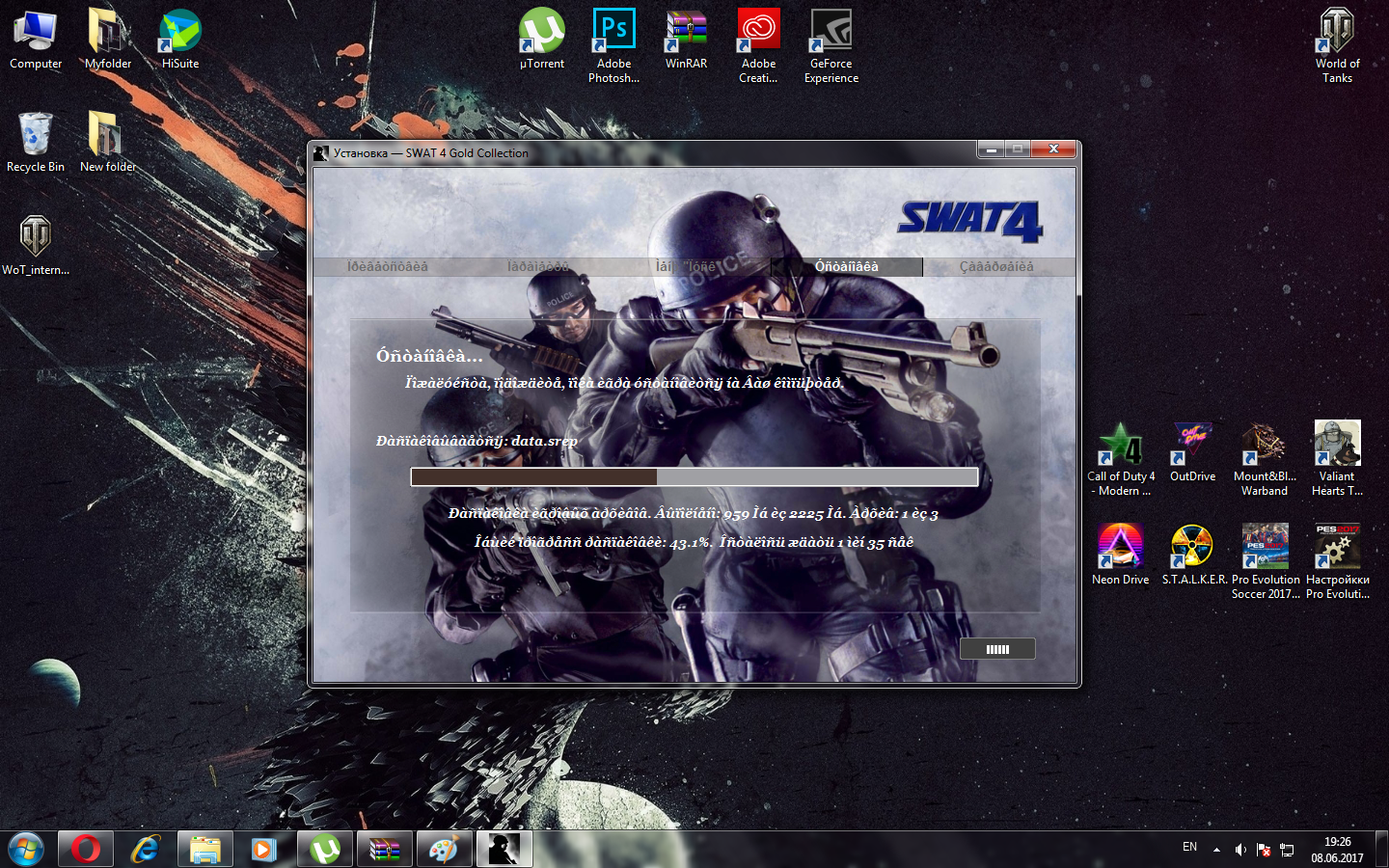Open the Recycle Bin on the desktop

(x=36, y=135)
